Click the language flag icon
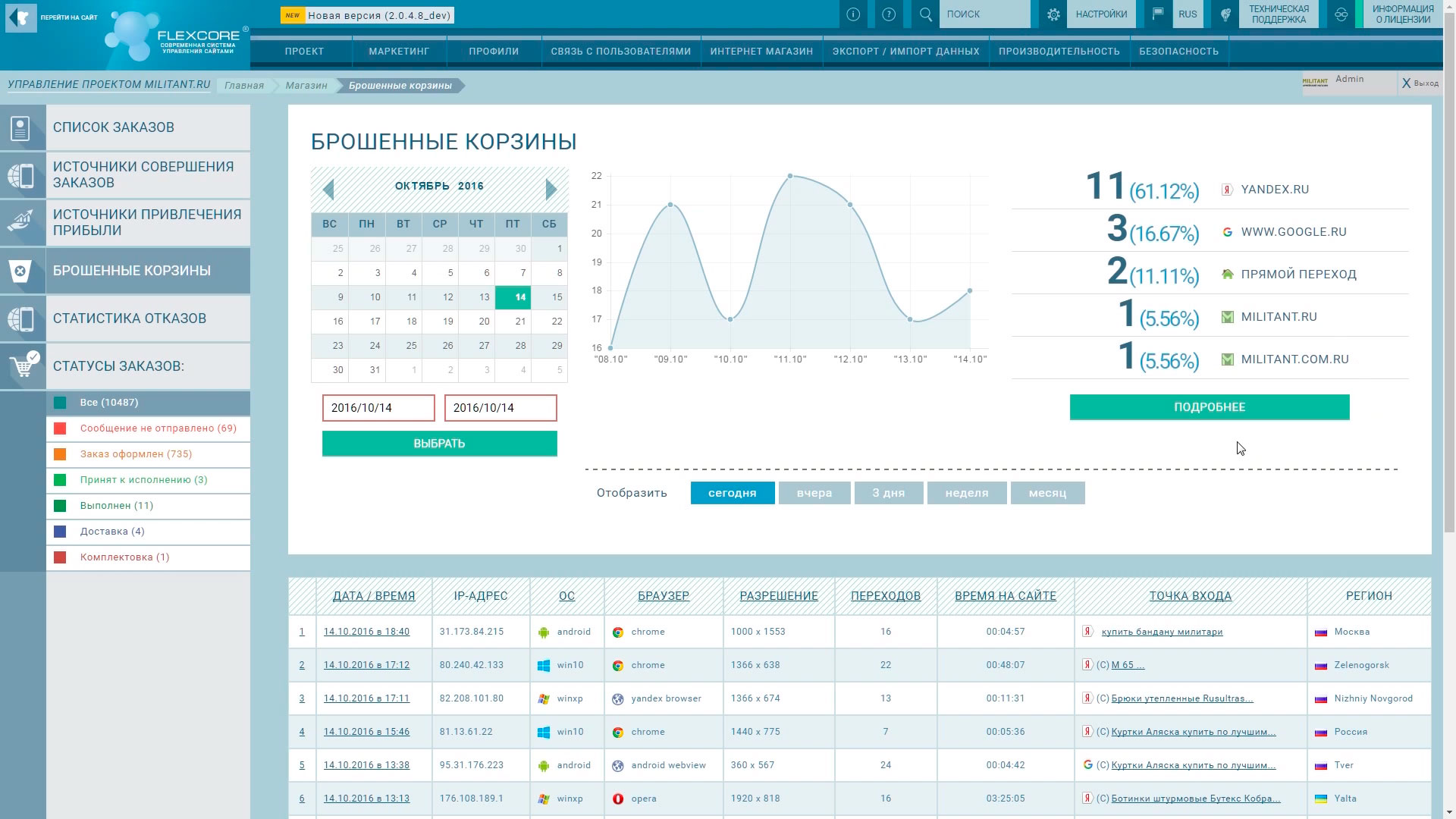This screenshot has width=1456, height=819. pos(1158,14)
